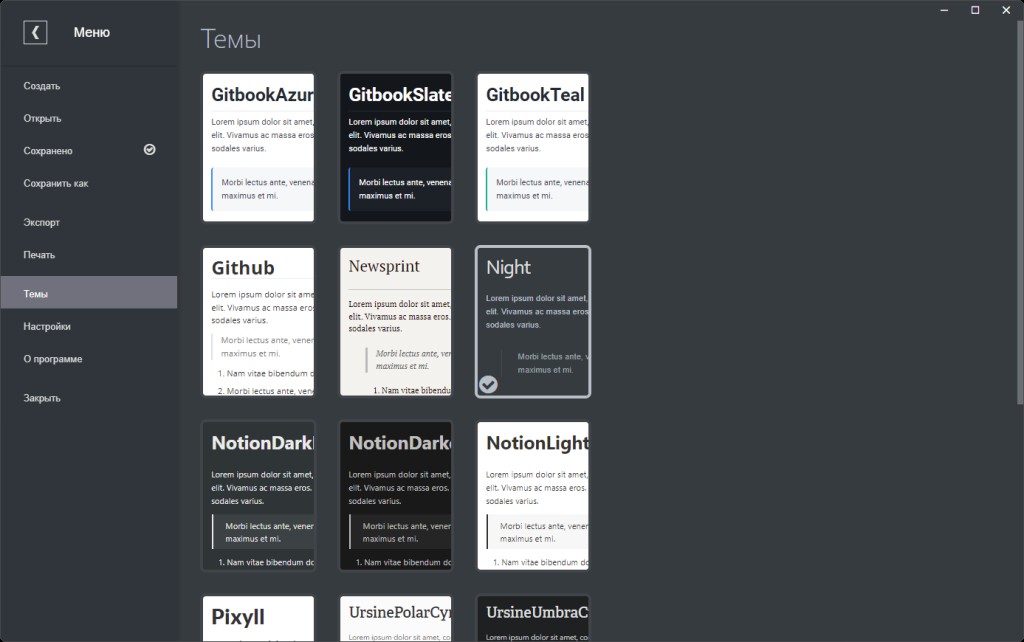The height and width of the screenshot is (642, 1024).
Task: Close the application window
Action: [1006, 10]
